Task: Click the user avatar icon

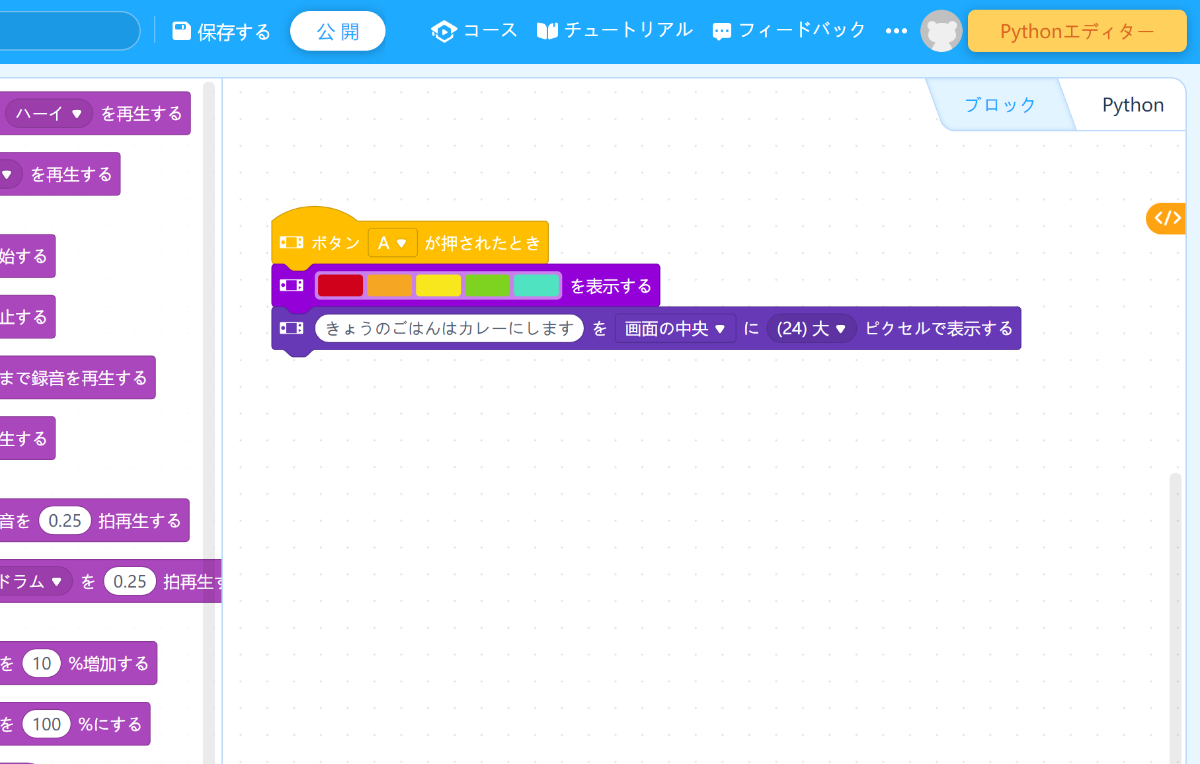Action: click(941, 31)
